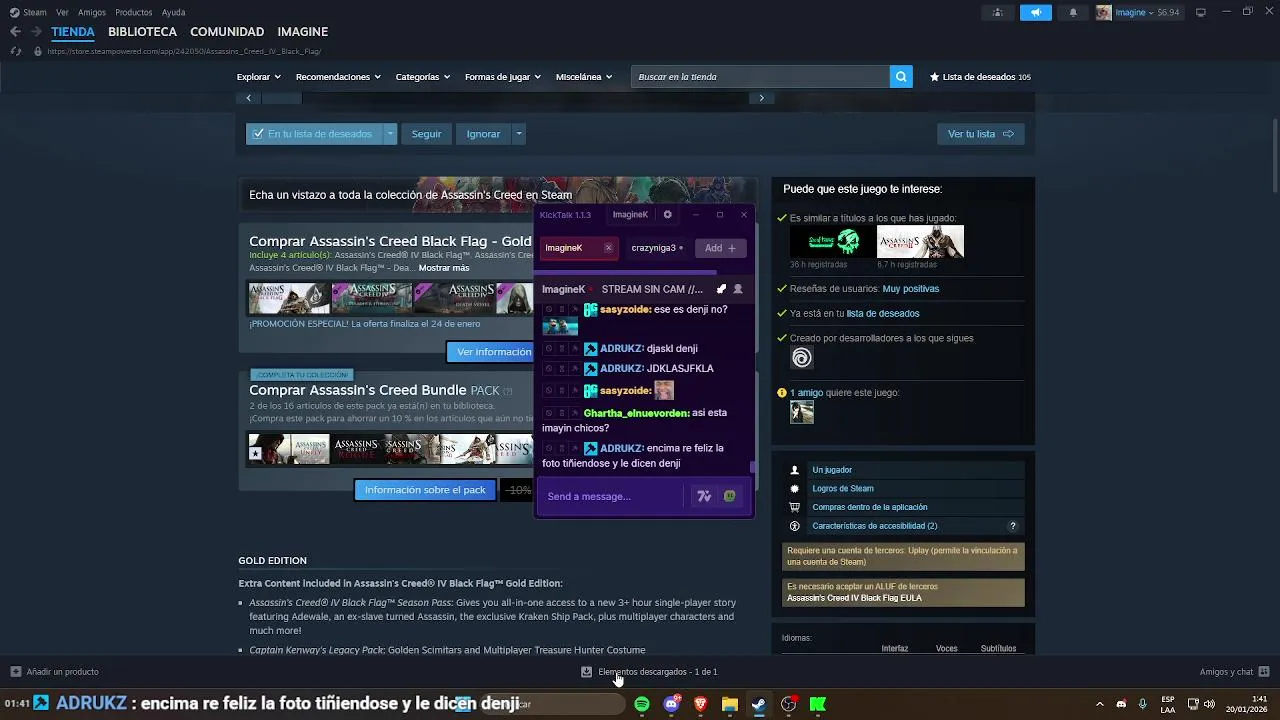Open the friends icon in Steam top bar
This screenshot has height=720, width=1280.
(997, 12)
